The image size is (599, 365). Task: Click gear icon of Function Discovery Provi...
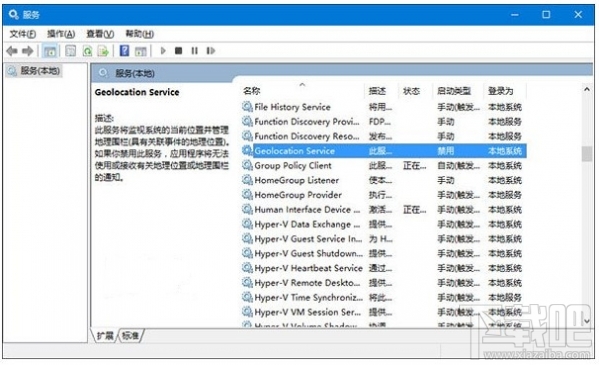pos(247,122)
